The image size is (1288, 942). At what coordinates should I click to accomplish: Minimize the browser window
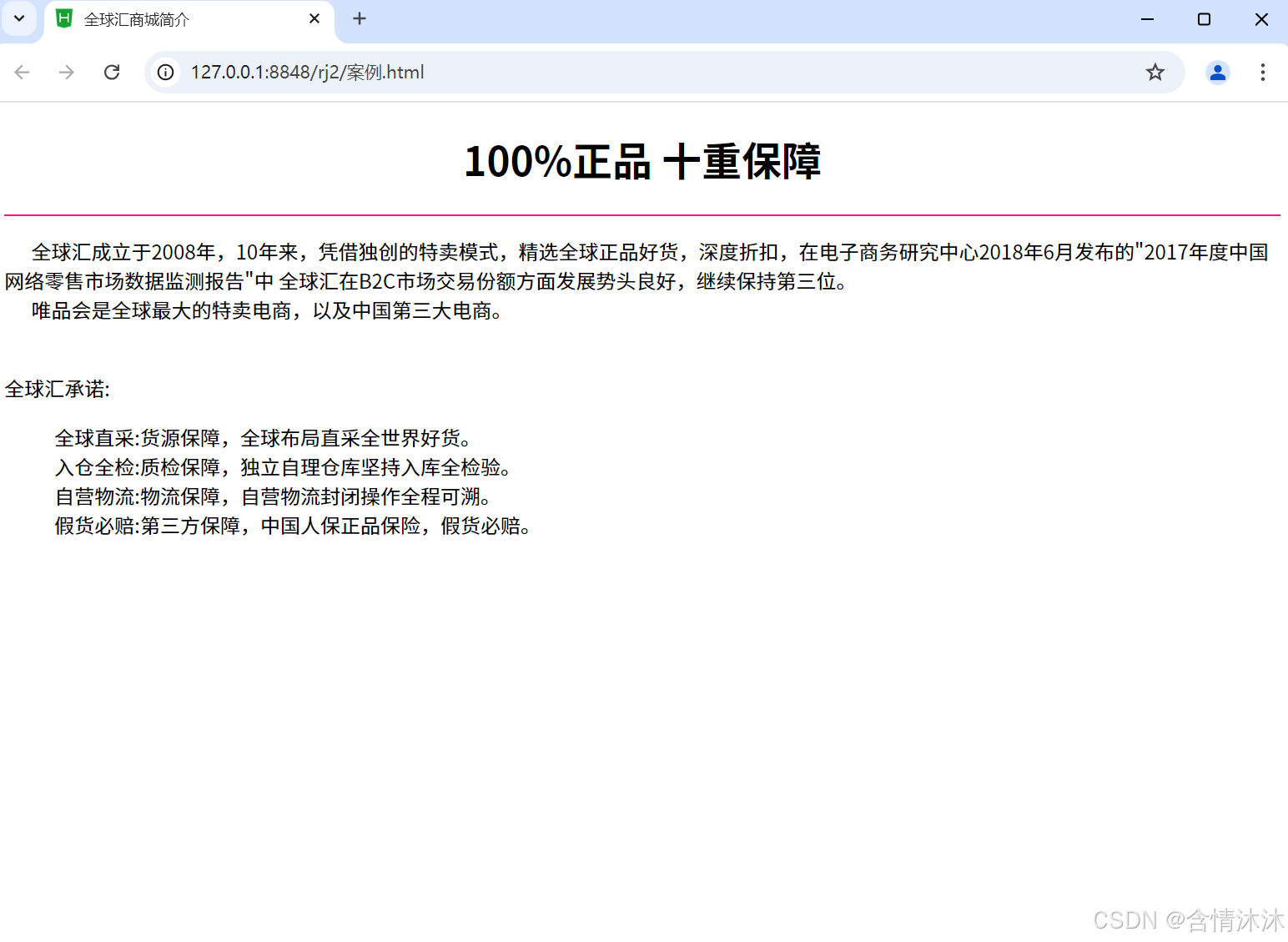coord(1148,19)
